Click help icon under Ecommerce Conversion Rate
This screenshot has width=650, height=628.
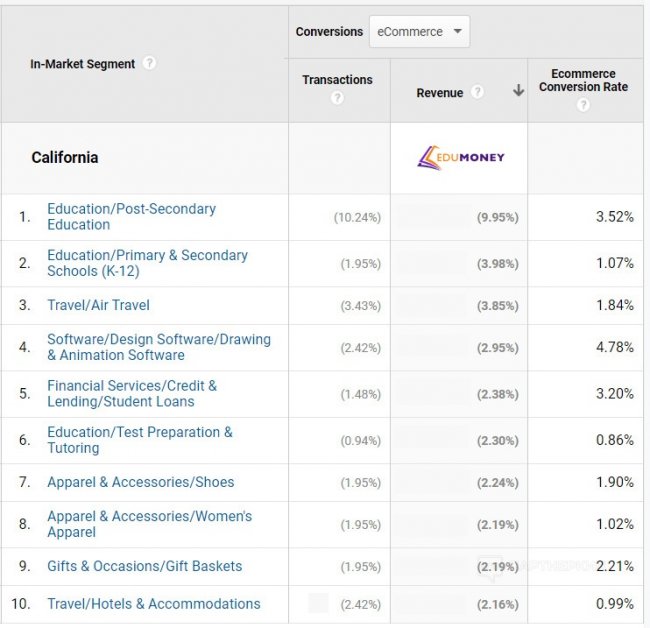pos(583,104)
